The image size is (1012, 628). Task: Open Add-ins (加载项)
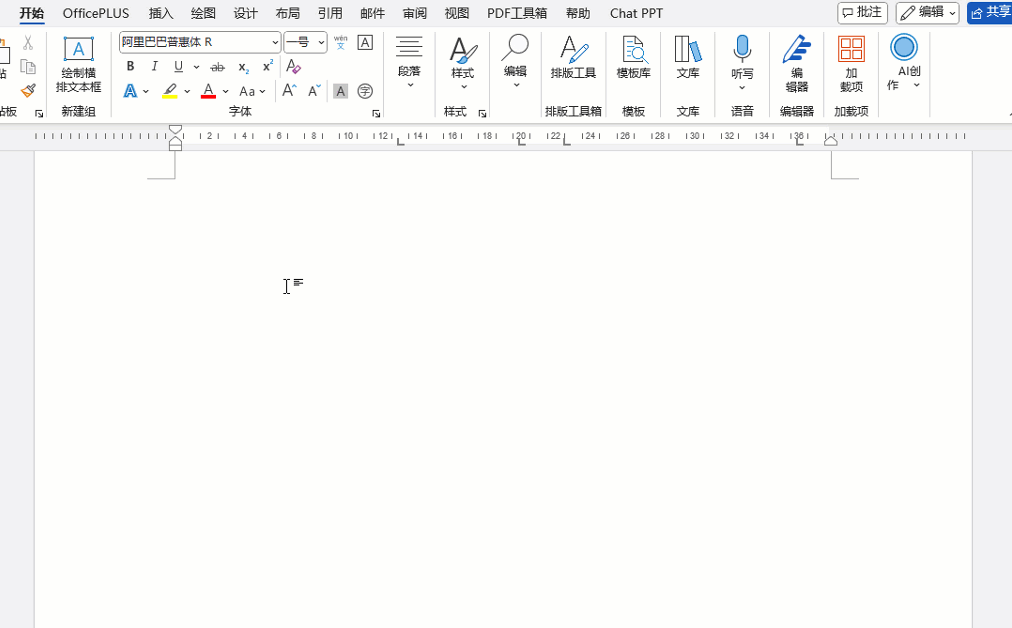(851, 63)
